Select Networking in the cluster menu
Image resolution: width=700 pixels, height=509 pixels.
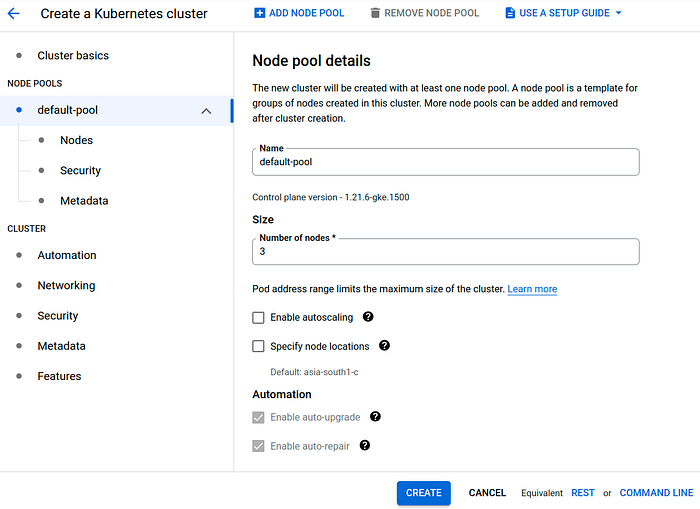pyautogui.click(x=66, y=285)
